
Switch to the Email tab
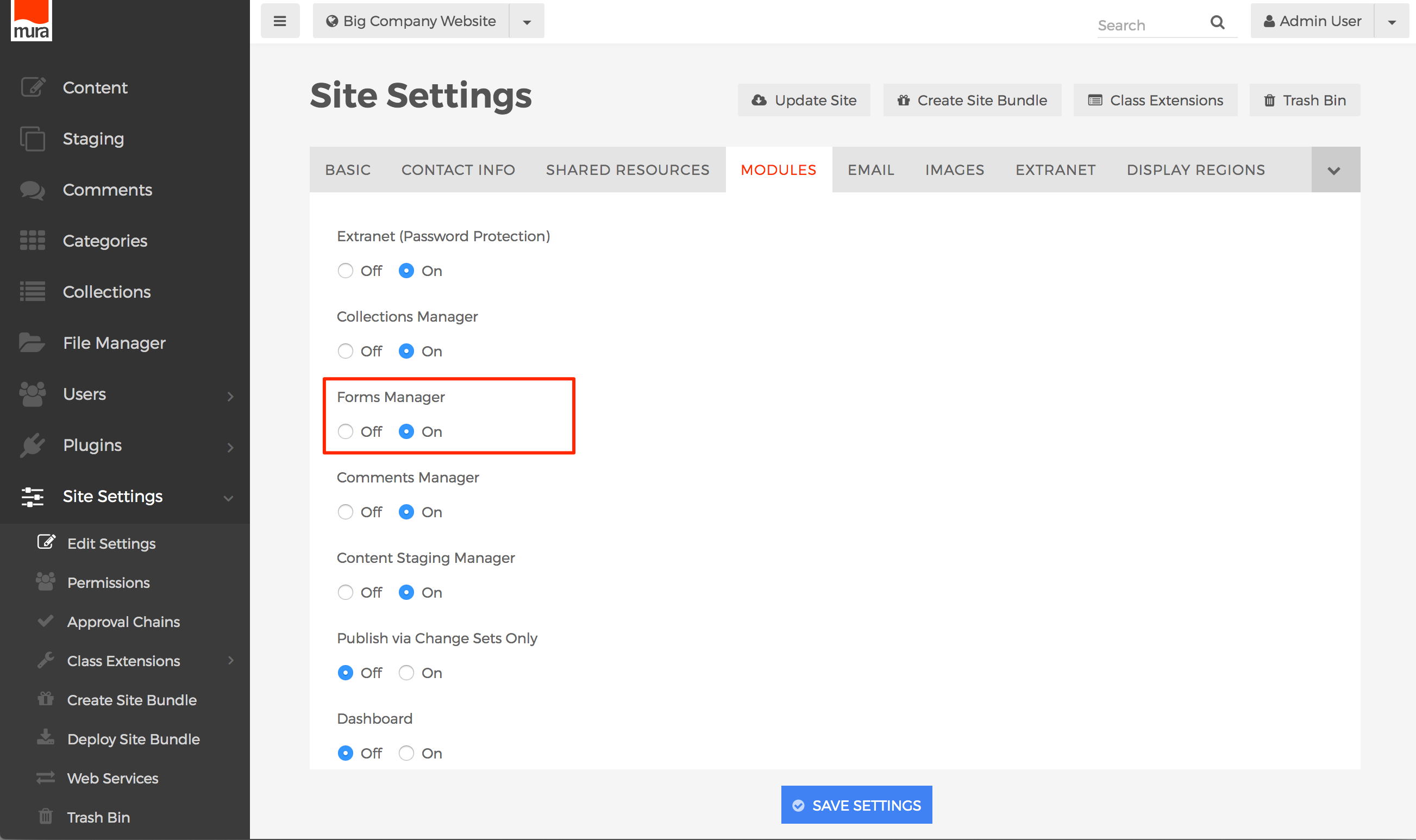coord(870,170)
